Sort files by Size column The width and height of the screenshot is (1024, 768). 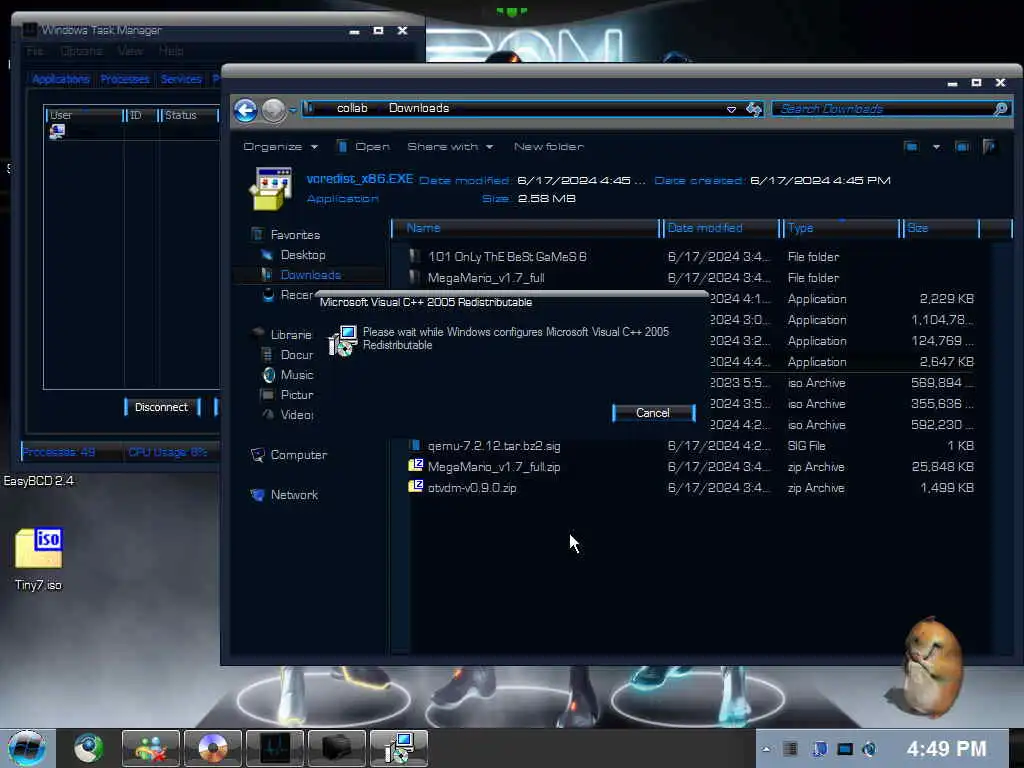tap(940, 228)
